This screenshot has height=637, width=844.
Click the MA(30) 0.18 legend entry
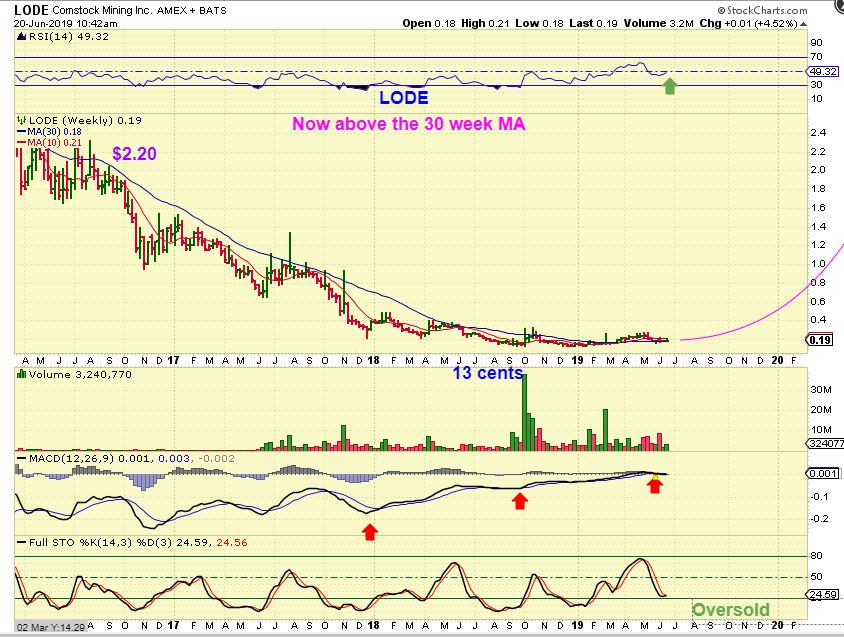tap(50, 132)
